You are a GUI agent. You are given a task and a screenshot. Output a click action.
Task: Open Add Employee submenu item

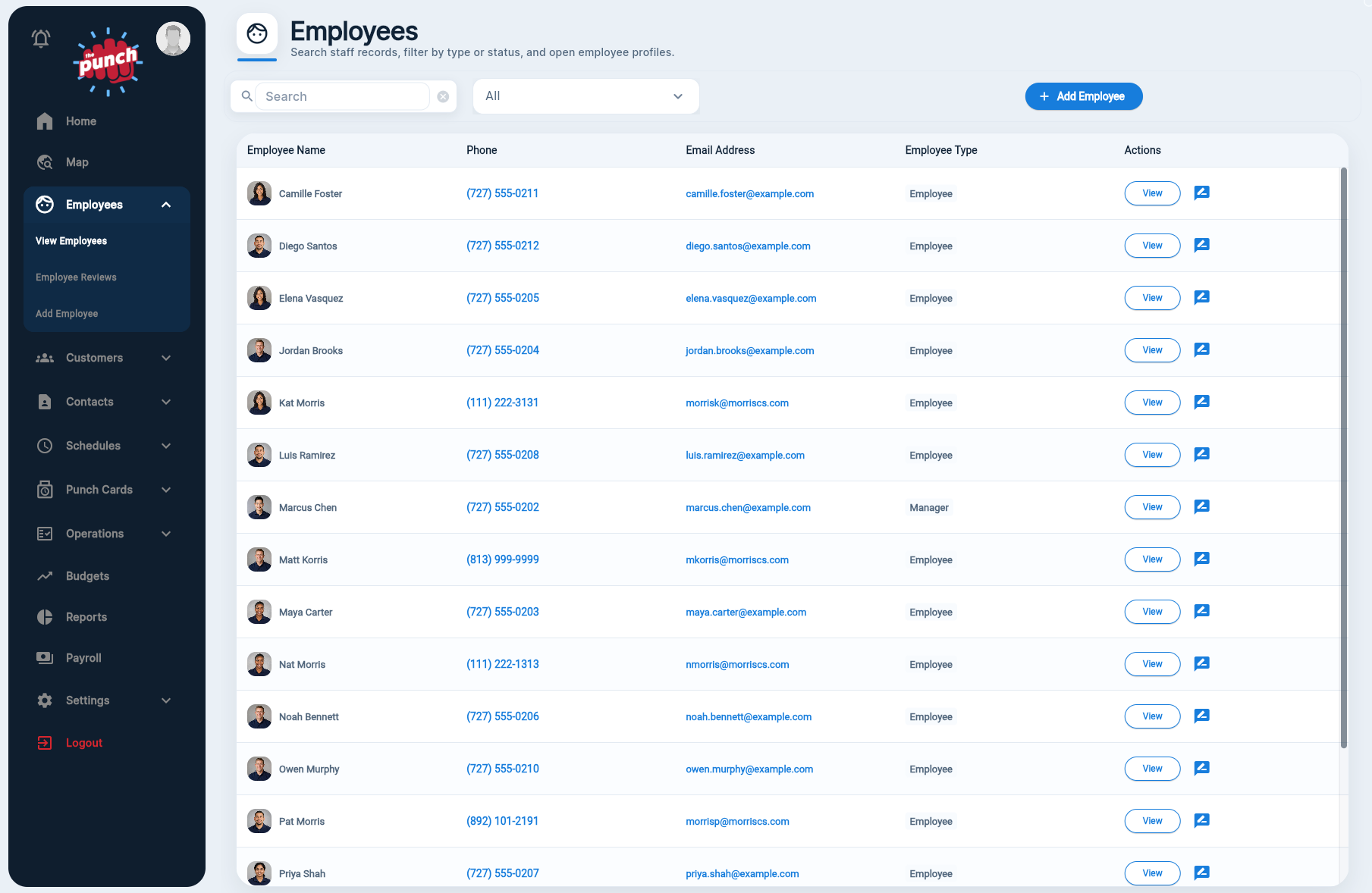[x=67, y=314]
